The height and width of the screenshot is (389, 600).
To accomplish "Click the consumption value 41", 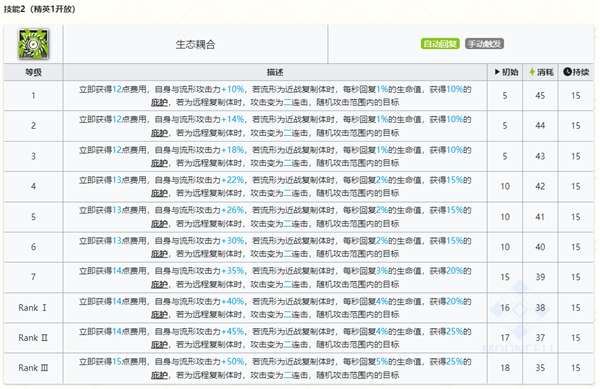I will click(540, 217).
